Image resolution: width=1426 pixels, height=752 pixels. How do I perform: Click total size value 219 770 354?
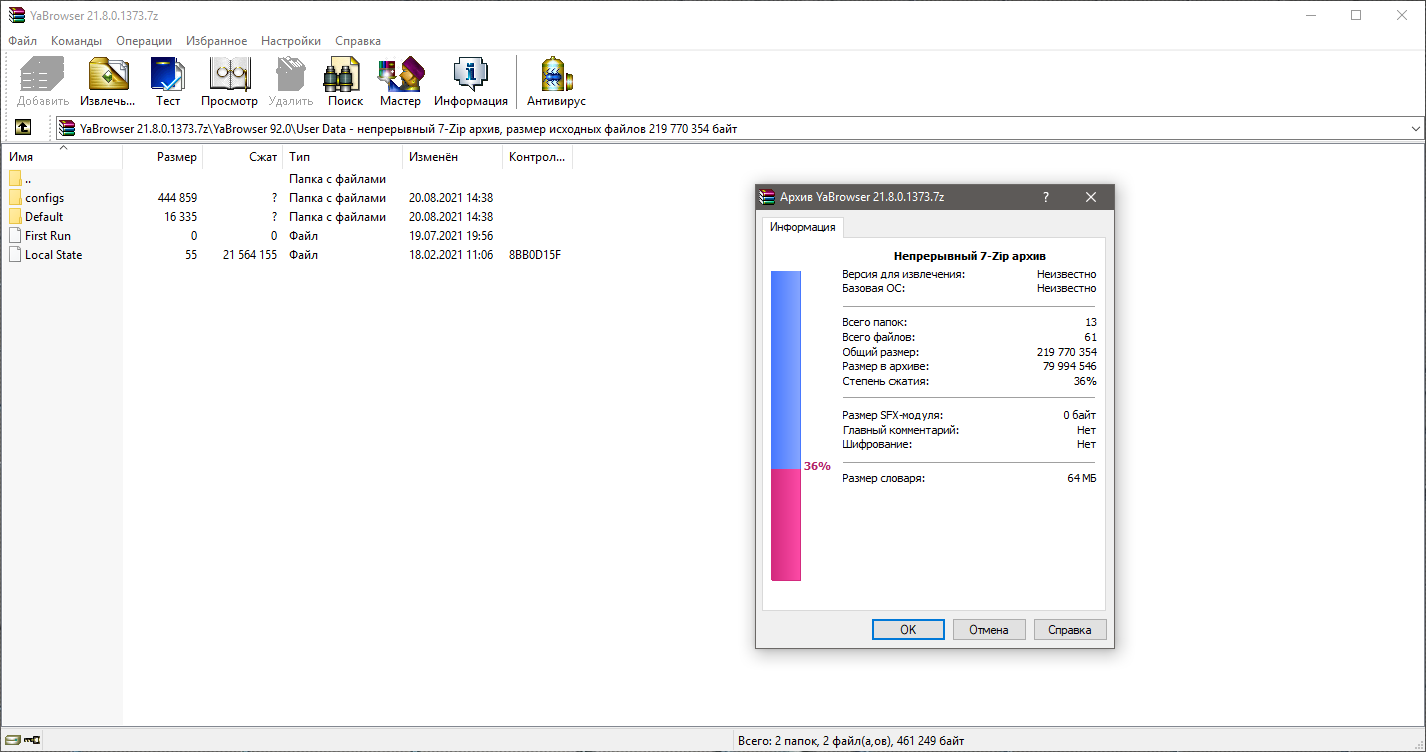(x=1067, y=352)
